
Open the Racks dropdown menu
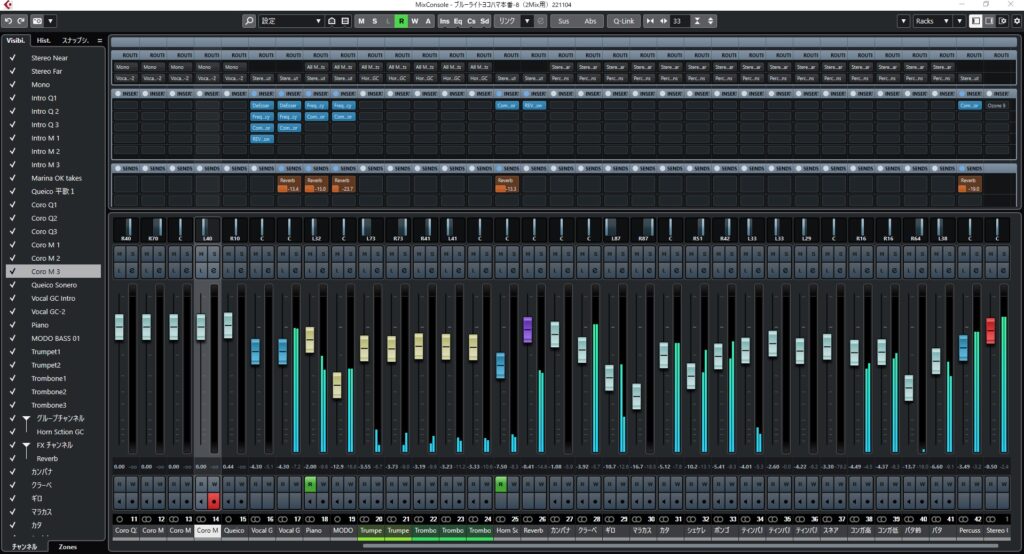(932, 20)
